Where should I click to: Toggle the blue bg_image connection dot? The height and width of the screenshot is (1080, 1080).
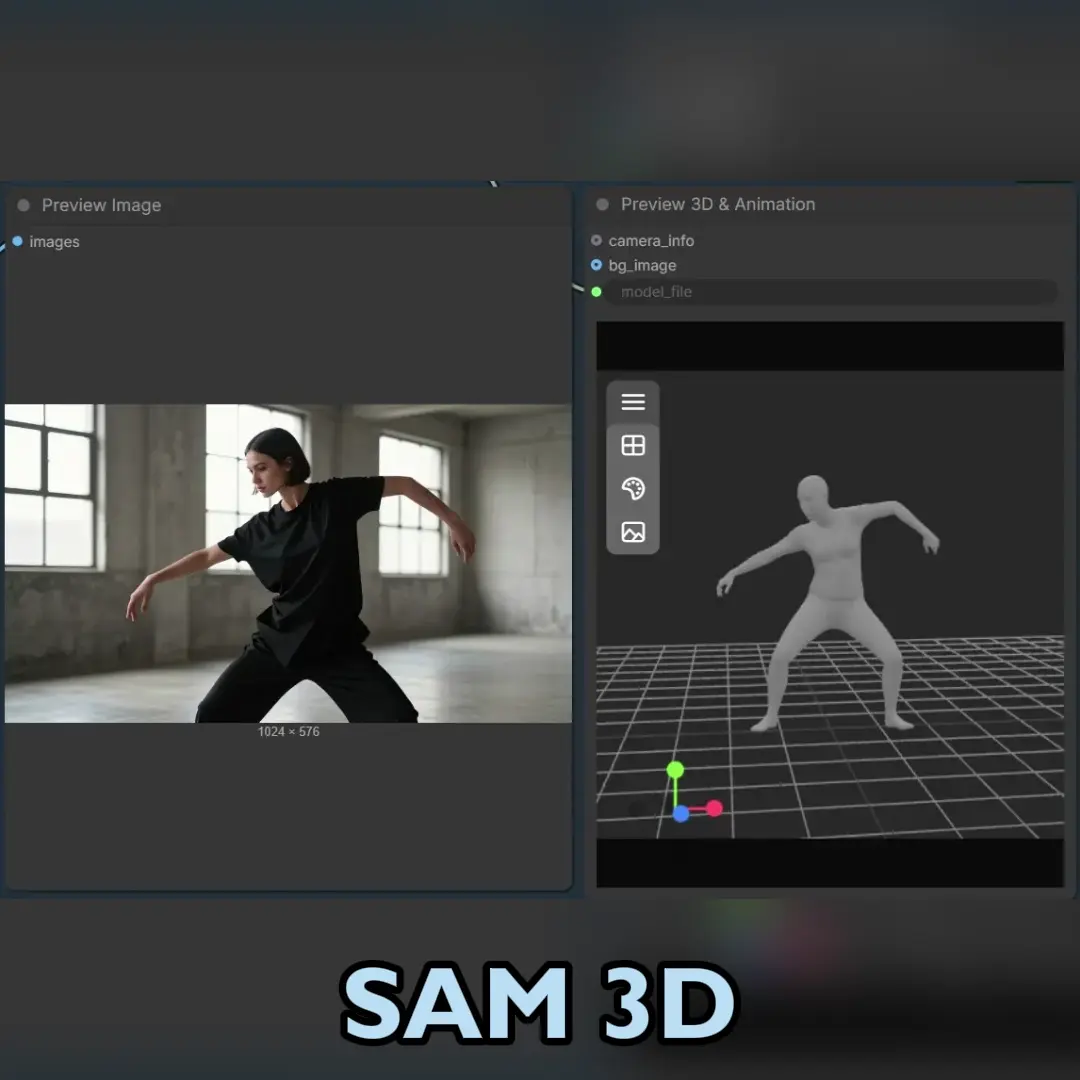coord(596,265)
